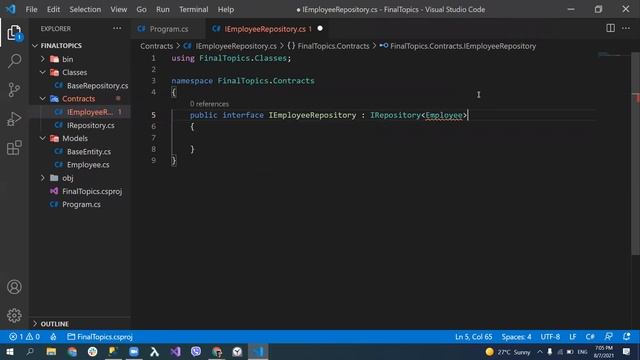Expand the obj folder
Screen dimensions: 640x360
point(43,178)
